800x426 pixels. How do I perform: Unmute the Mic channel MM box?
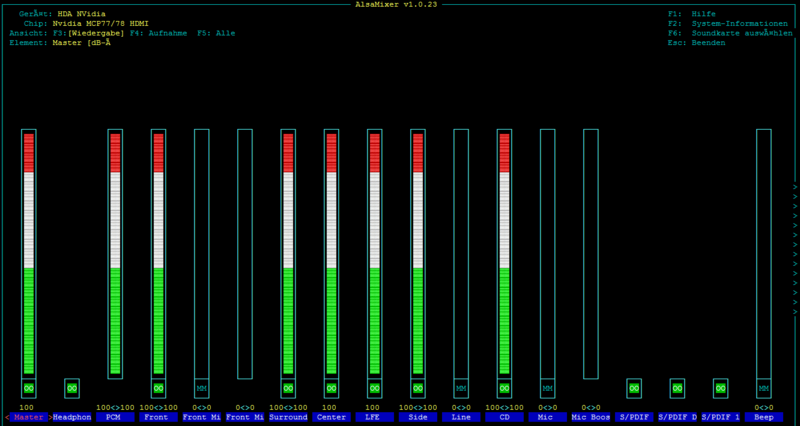click(x=547, y=388)
